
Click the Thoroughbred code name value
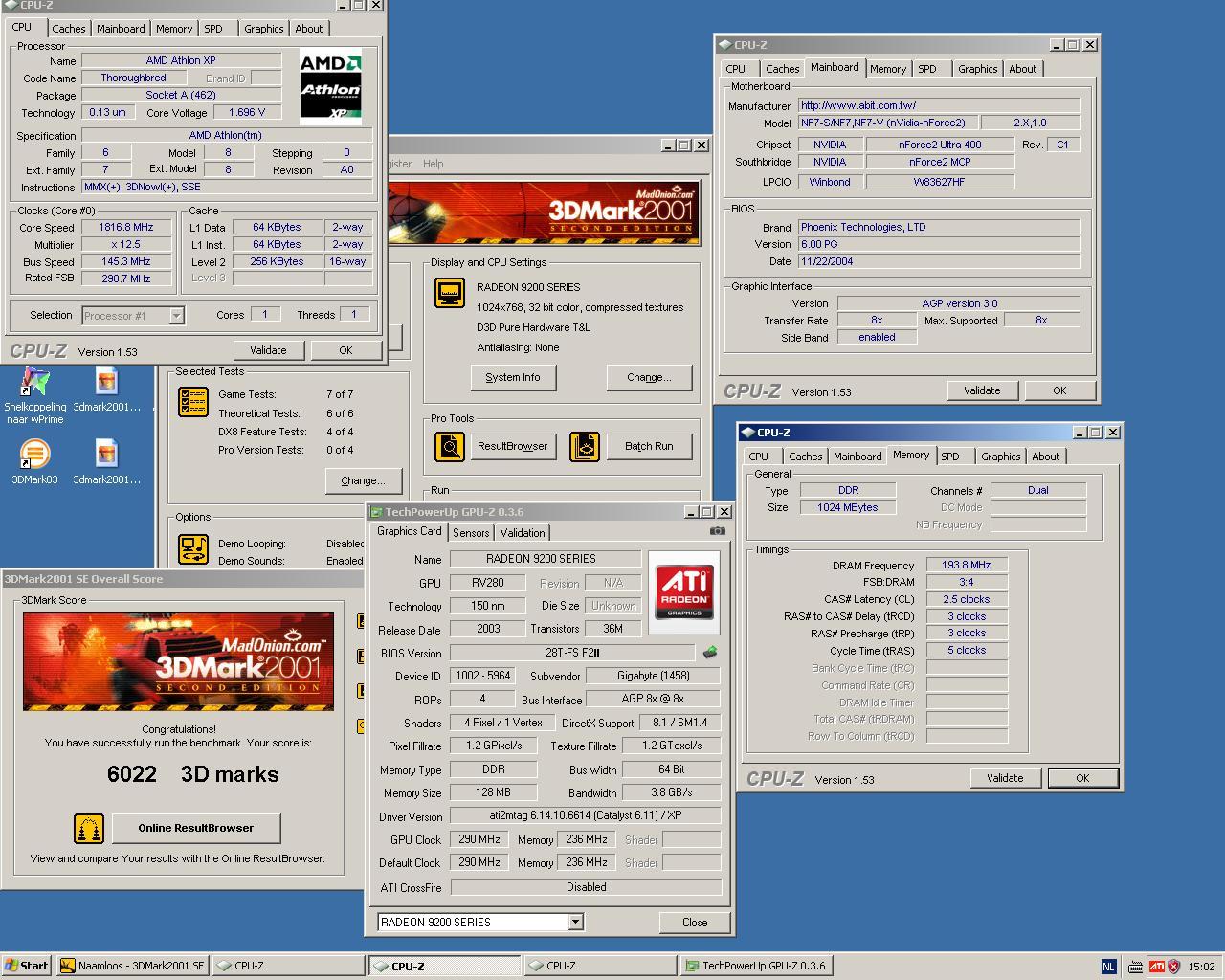pos(134,78)
